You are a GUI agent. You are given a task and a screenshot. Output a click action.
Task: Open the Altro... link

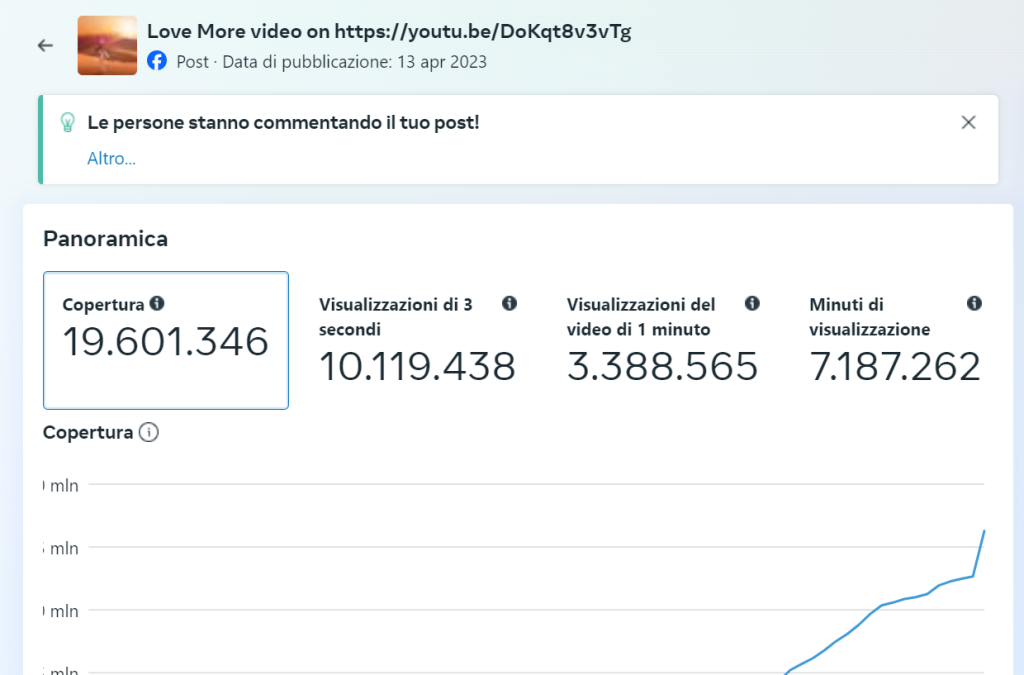(x=111, y=158)
